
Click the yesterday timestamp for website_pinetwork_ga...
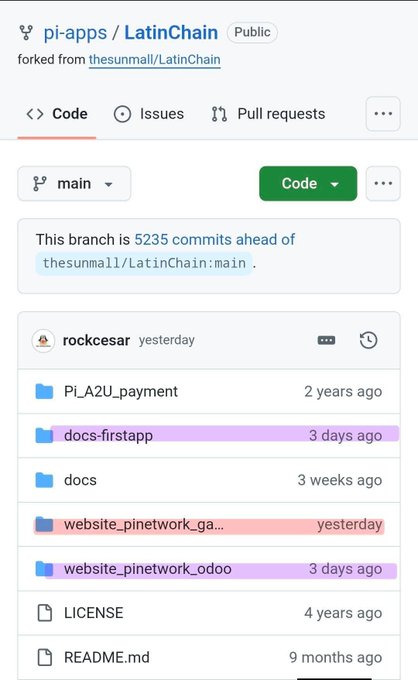(x=349, y=525)
